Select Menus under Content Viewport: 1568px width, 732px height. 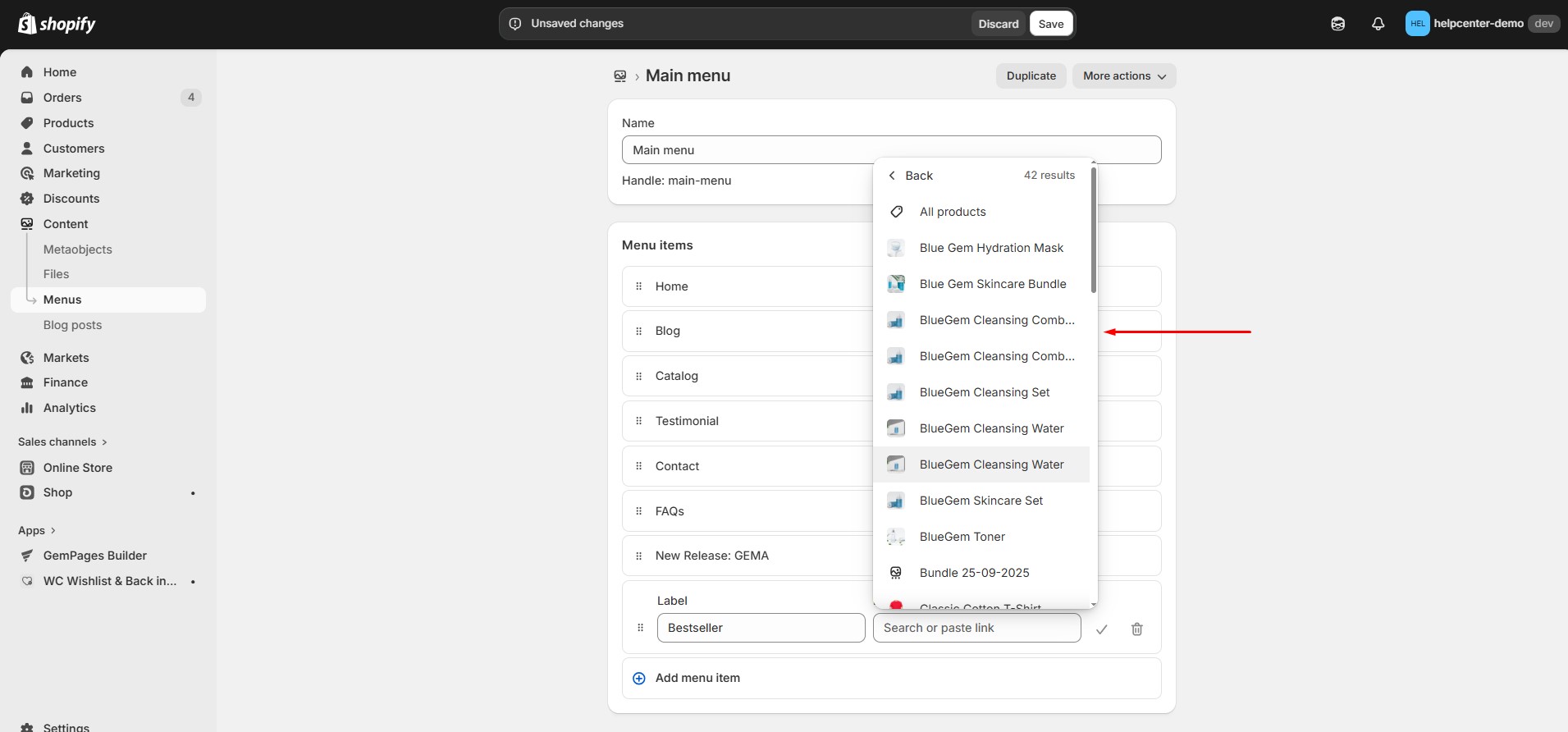(108, 300)
